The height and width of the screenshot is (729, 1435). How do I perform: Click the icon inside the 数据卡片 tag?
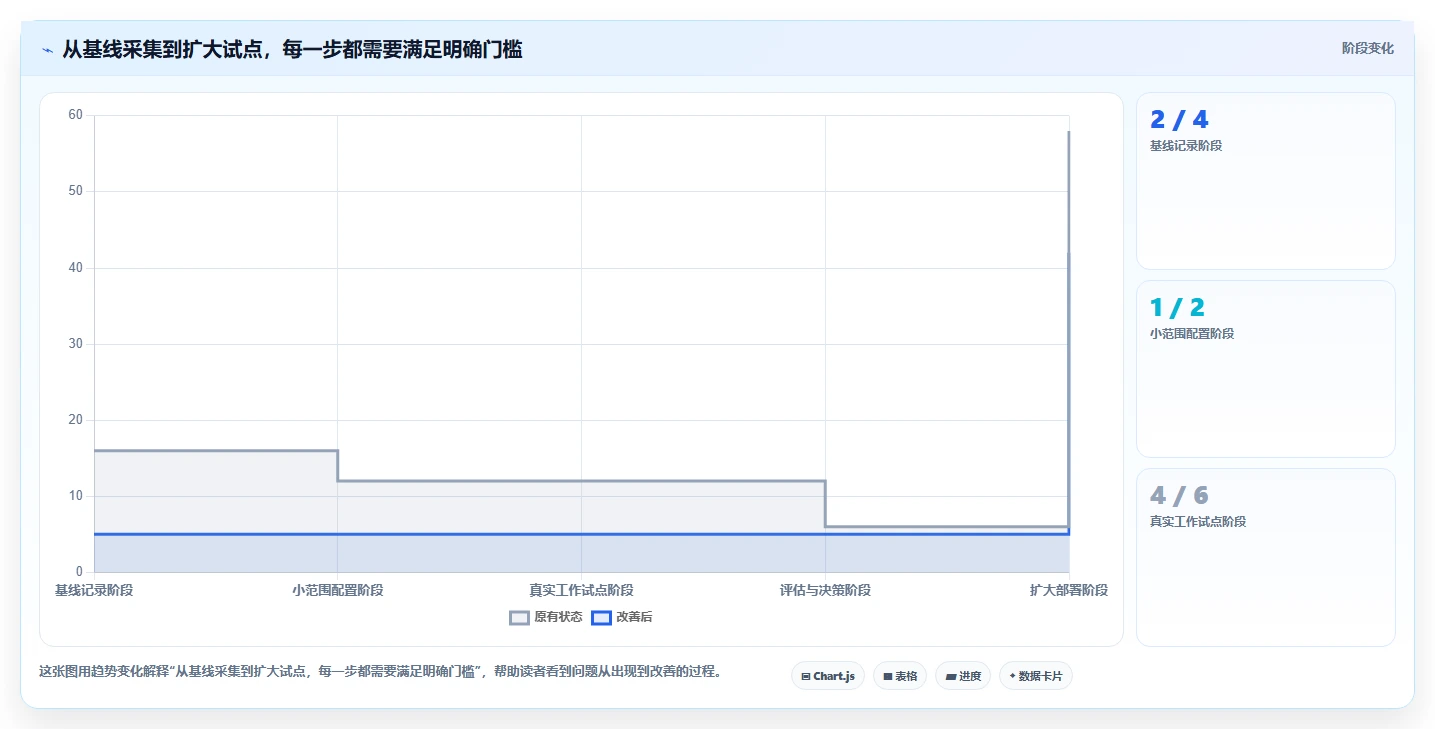tap(1013, 677)
